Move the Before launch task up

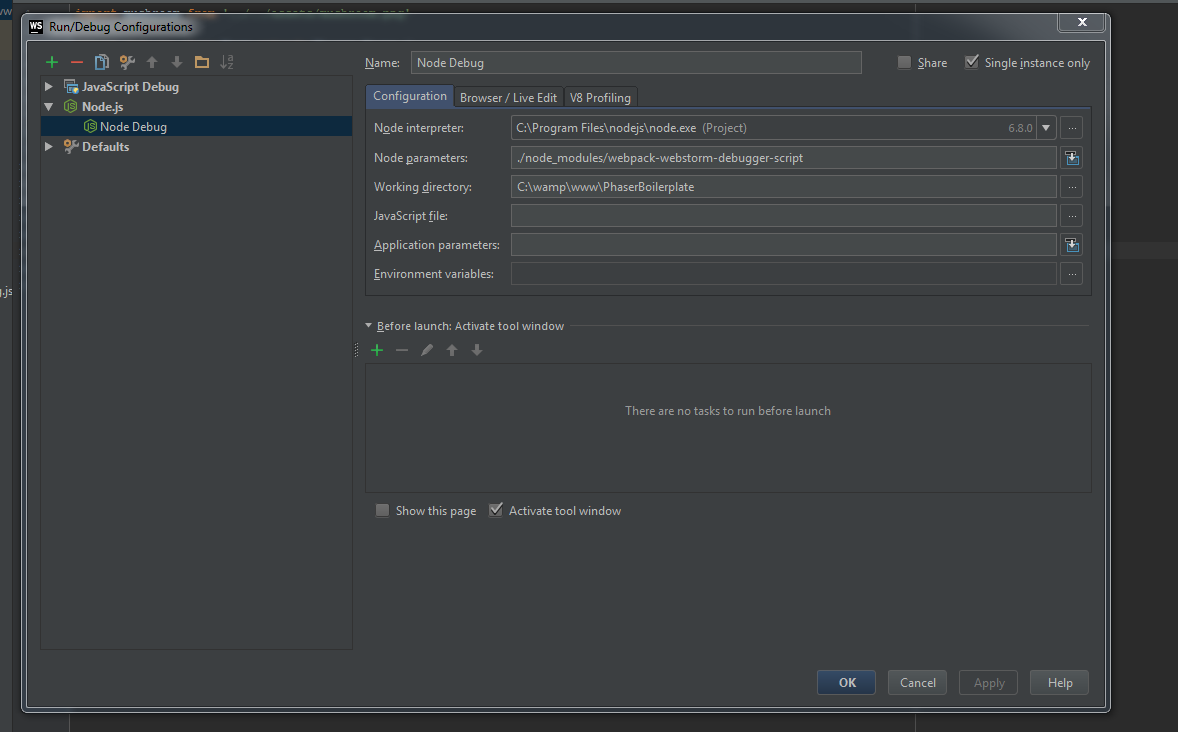point(452,350)
